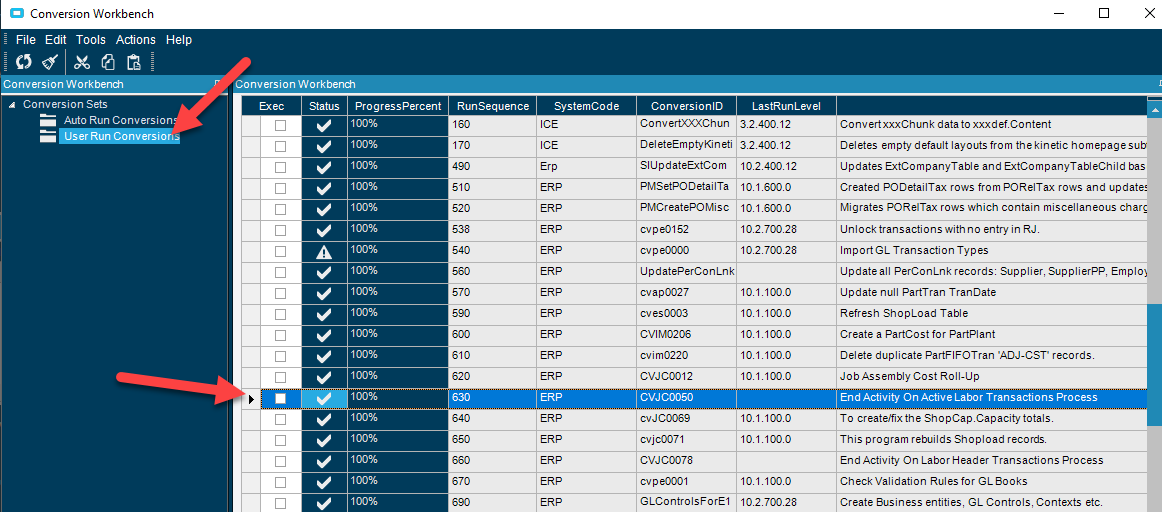Click the checkmark status icon for cvpe0152
This screenshot has height=512, width=1162.
click(324, 230)
